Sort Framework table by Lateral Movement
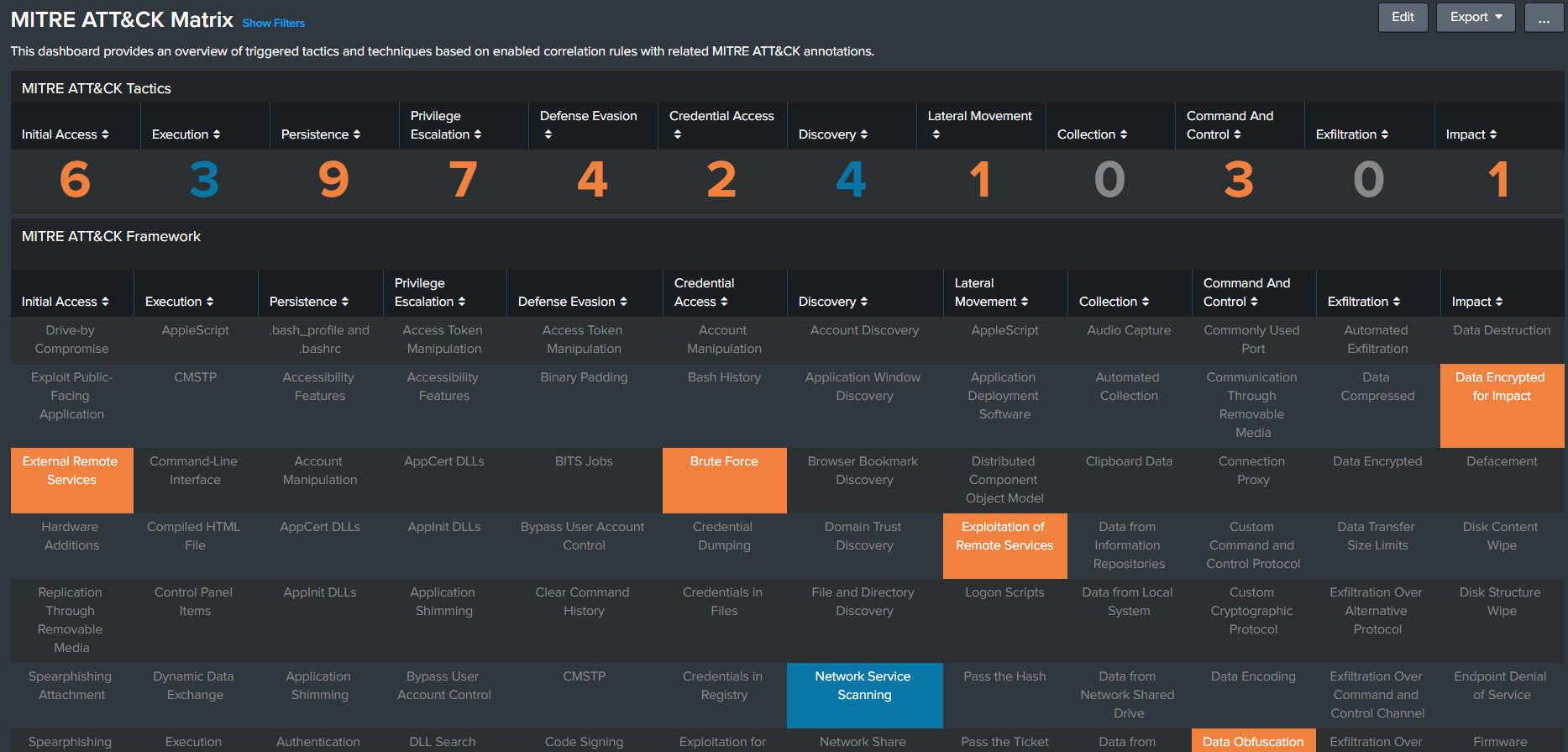Image resolution: width=1568 pixels, height=752 pixels. [992, 292]
